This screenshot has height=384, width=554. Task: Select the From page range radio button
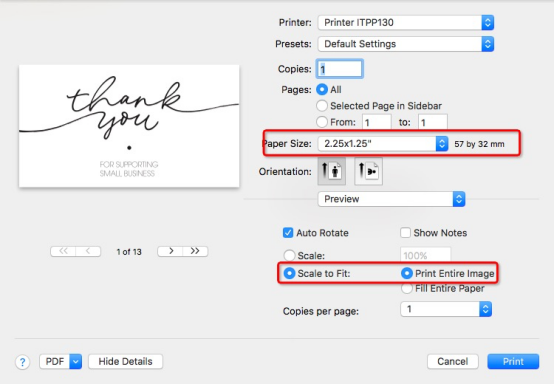coord(322,122)
